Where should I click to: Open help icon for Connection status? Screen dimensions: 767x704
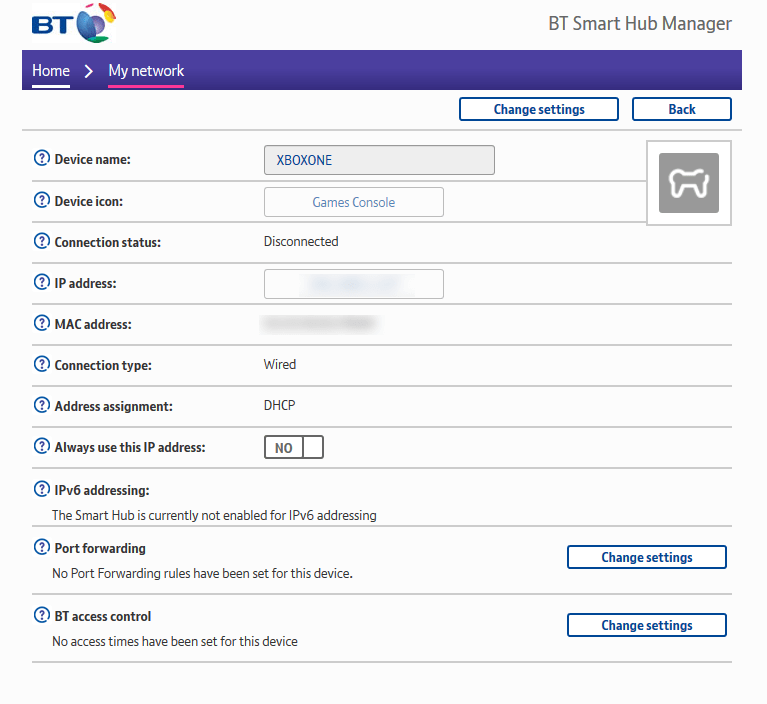(x=42, y=241)
